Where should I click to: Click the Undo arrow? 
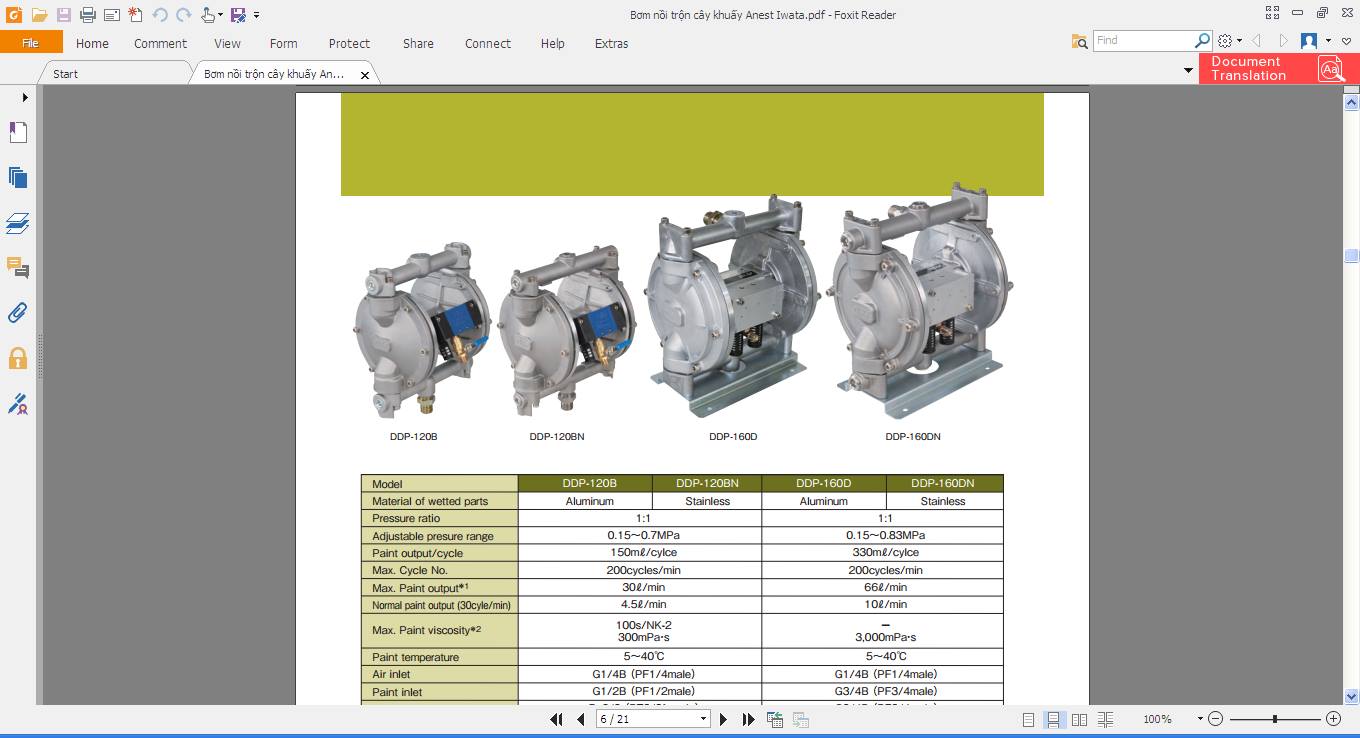click(x=160, y=15)
